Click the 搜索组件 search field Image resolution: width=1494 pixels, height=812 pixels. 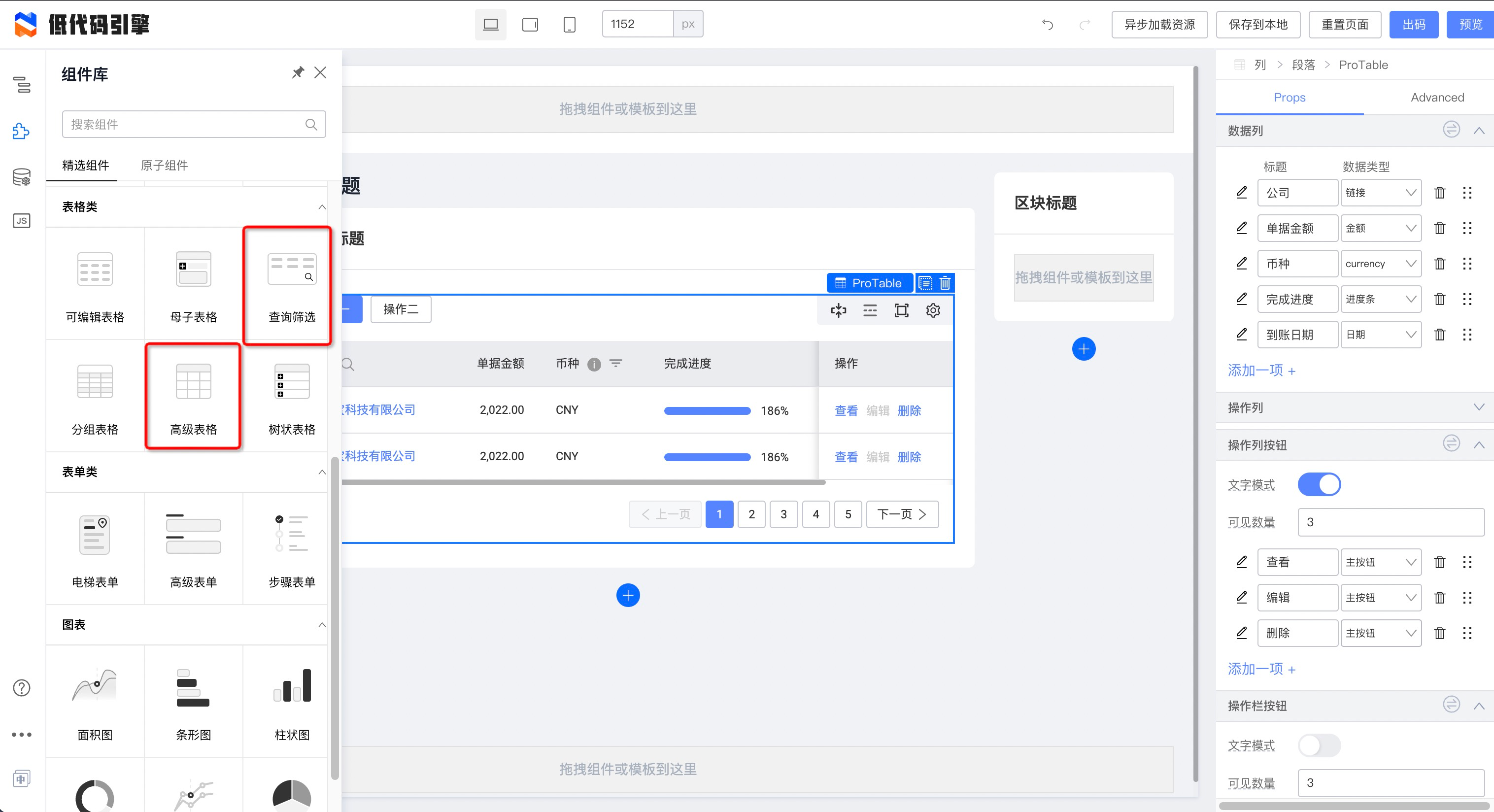click(186, 124)
